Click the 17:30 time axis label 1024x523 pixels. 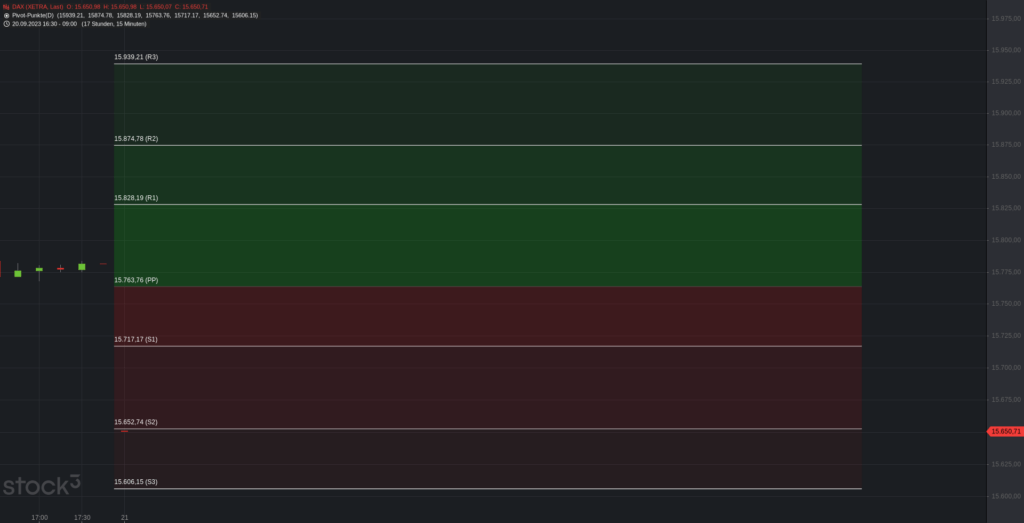point(82,518)
